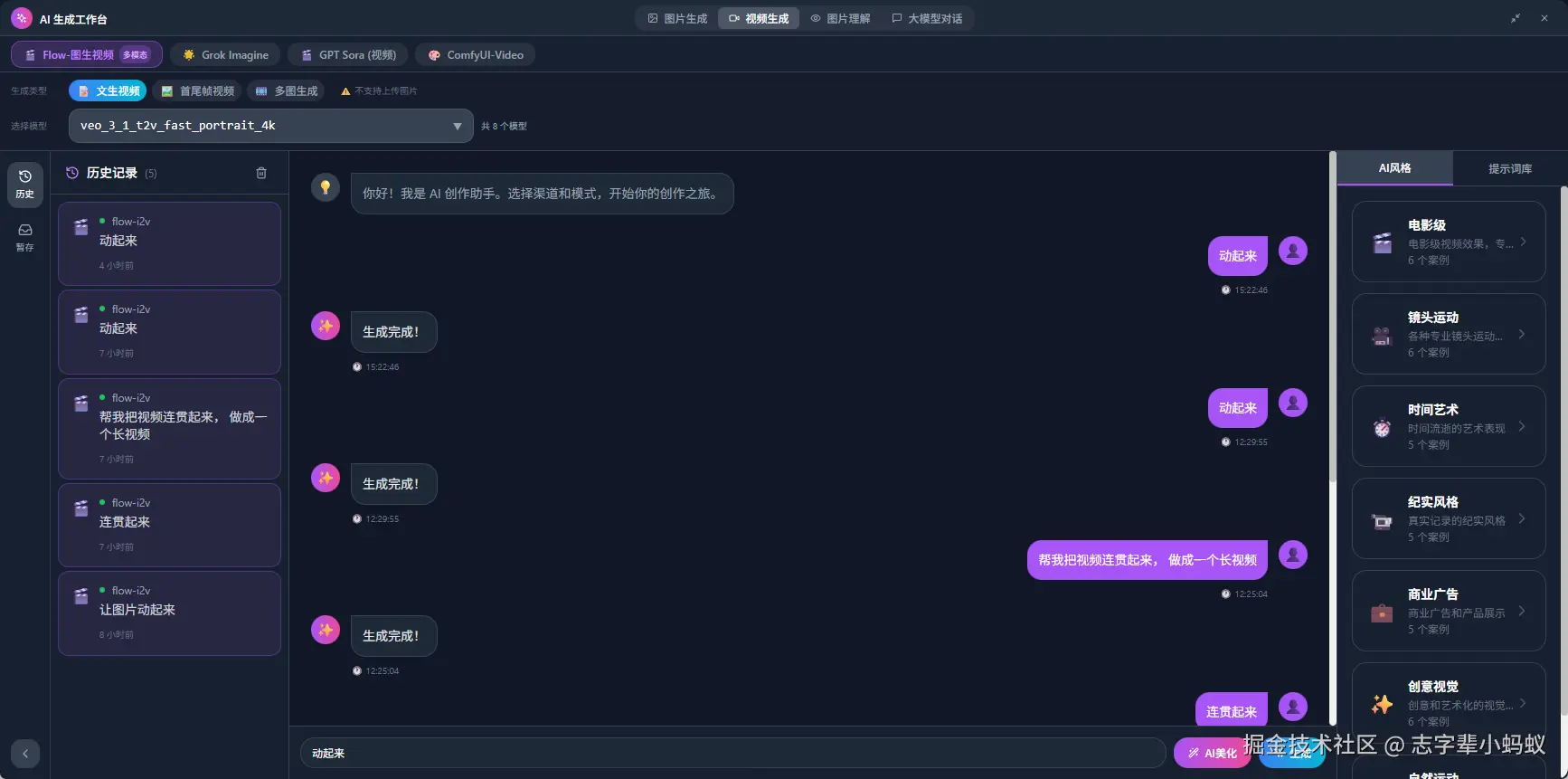Click the 共 8 个模型 label

coord(504,127)
